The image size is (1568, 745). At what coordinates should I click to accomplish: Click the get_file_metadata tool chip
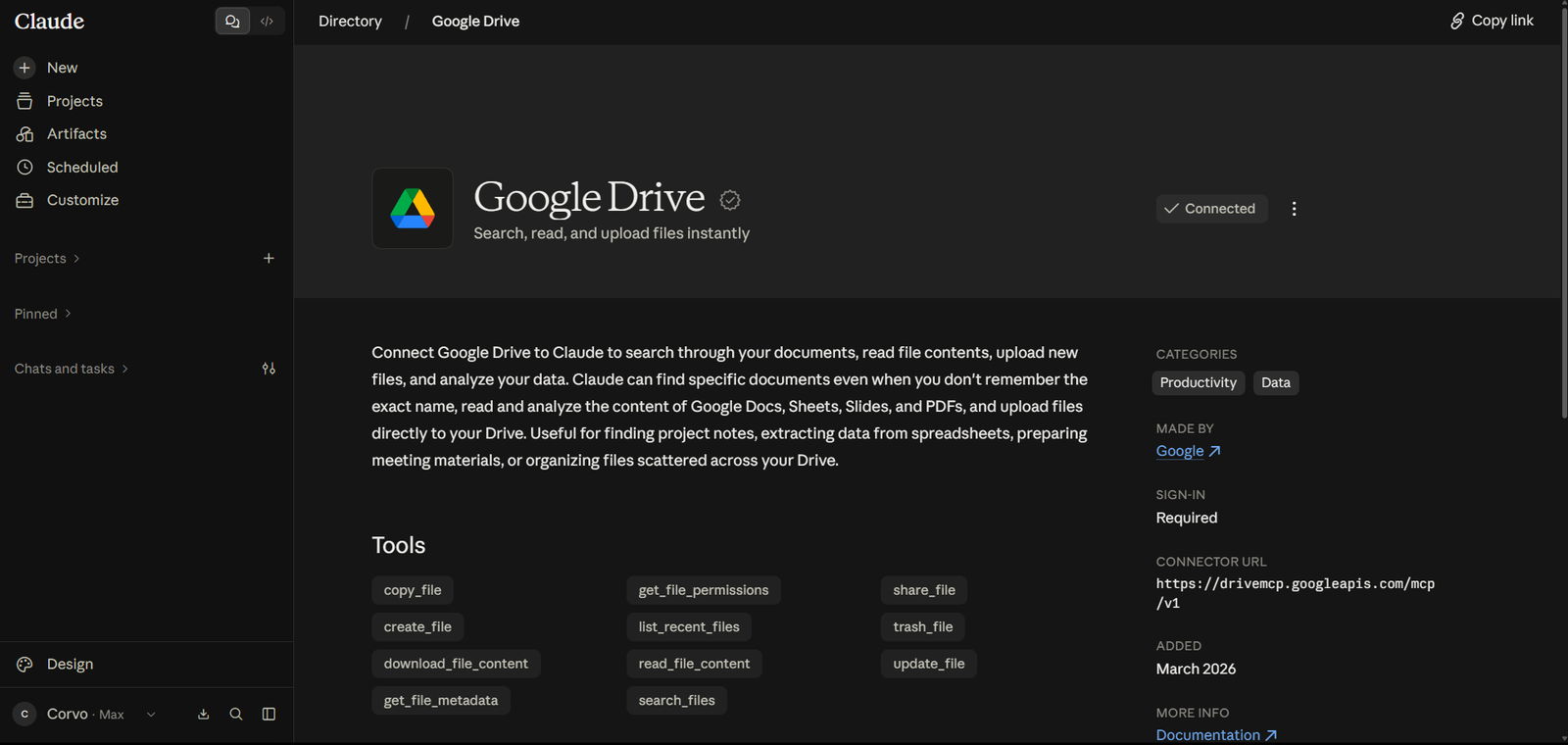(x=441, y=701)
